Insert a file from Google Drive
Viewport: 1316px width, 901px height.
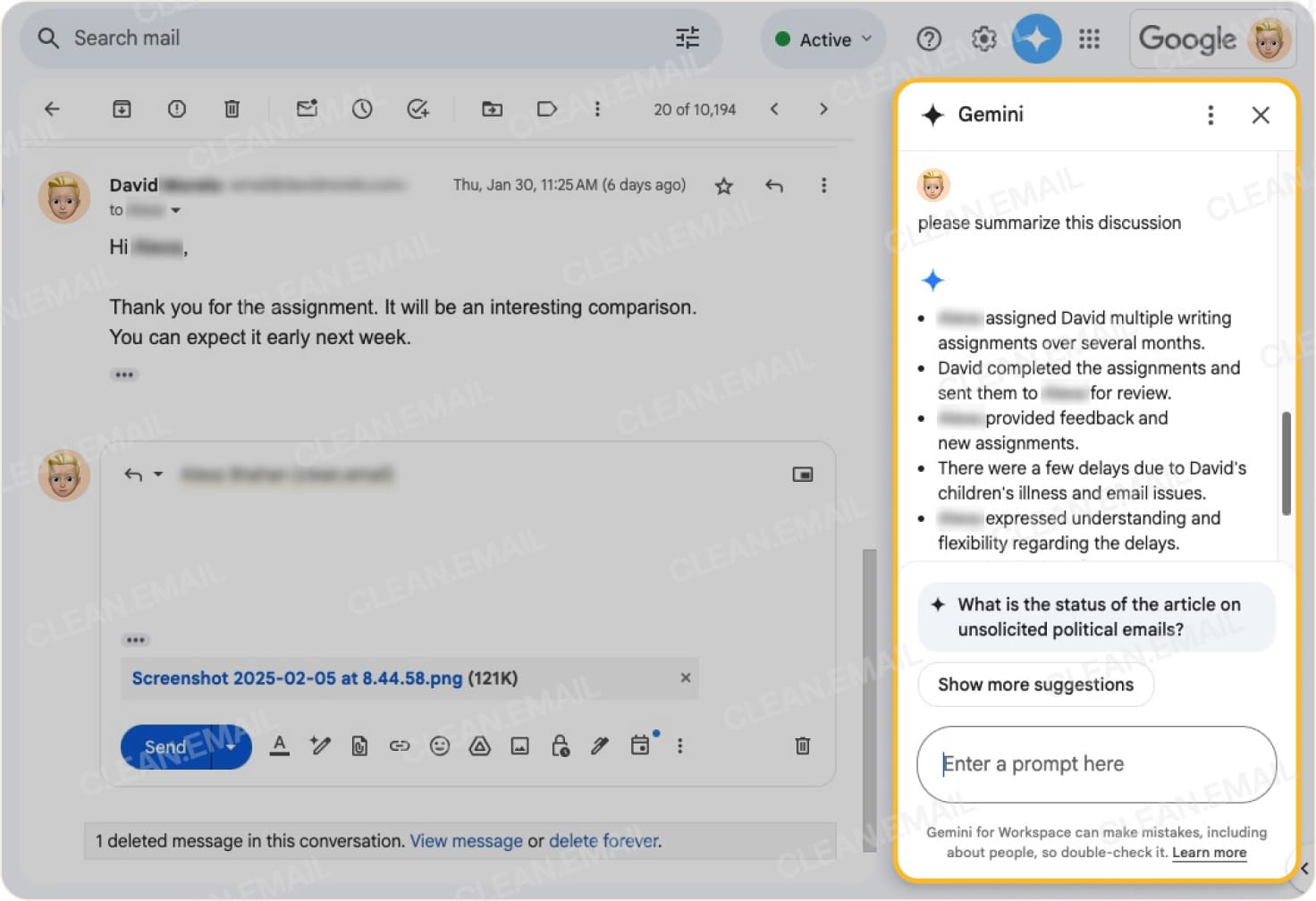coord(480,745)
